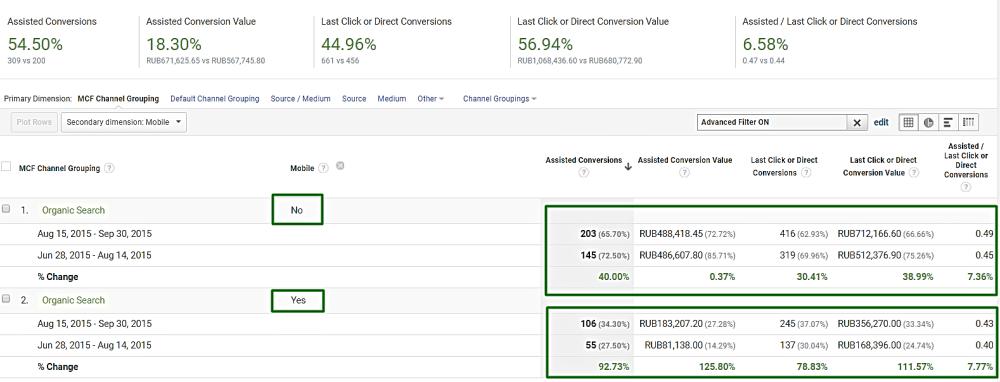Click the 111.57% change value
The width and height of the screenshot is (1000, 382).
coord(914,367)
